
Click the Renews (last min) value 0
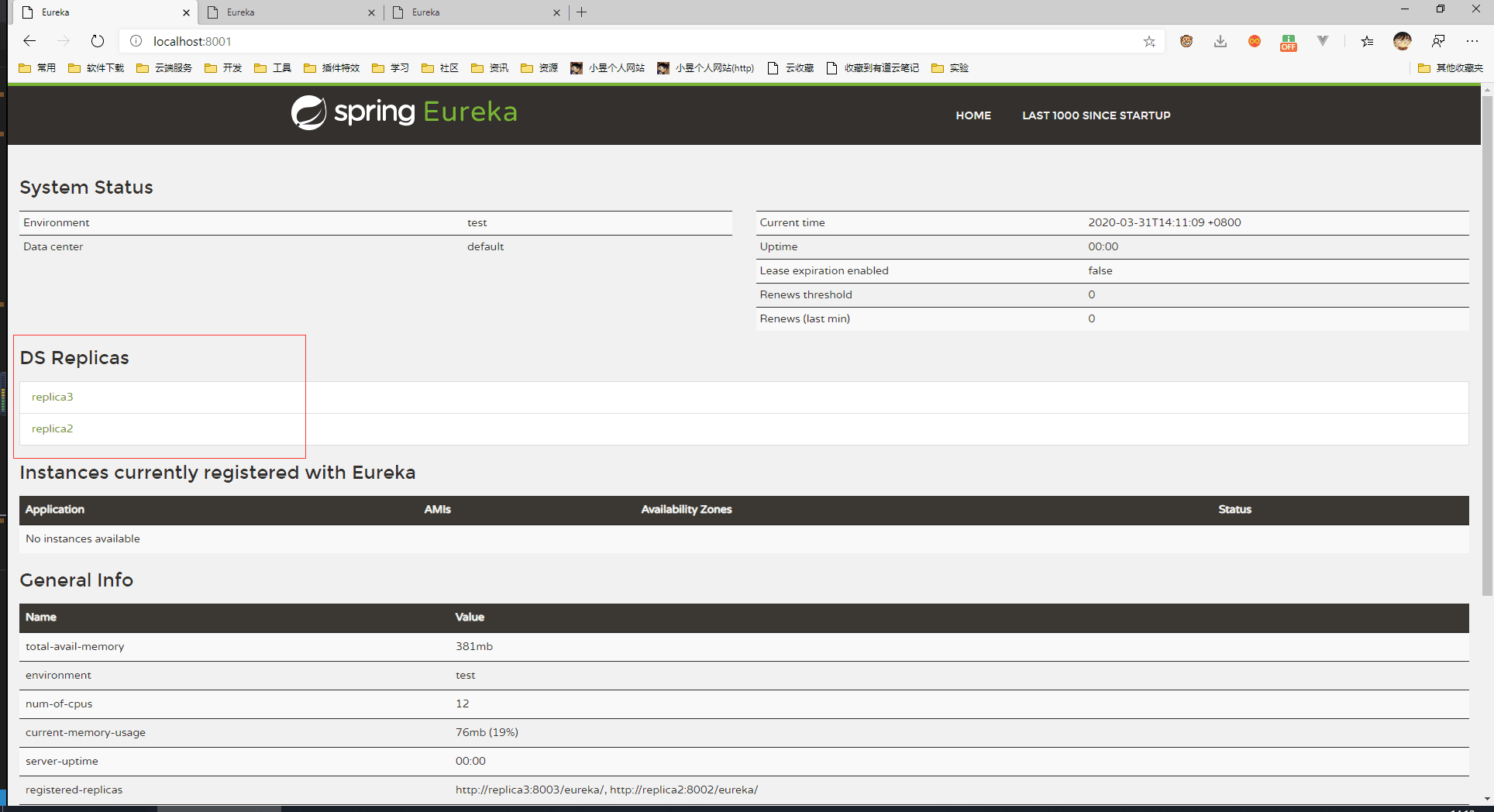[1092, 318]
